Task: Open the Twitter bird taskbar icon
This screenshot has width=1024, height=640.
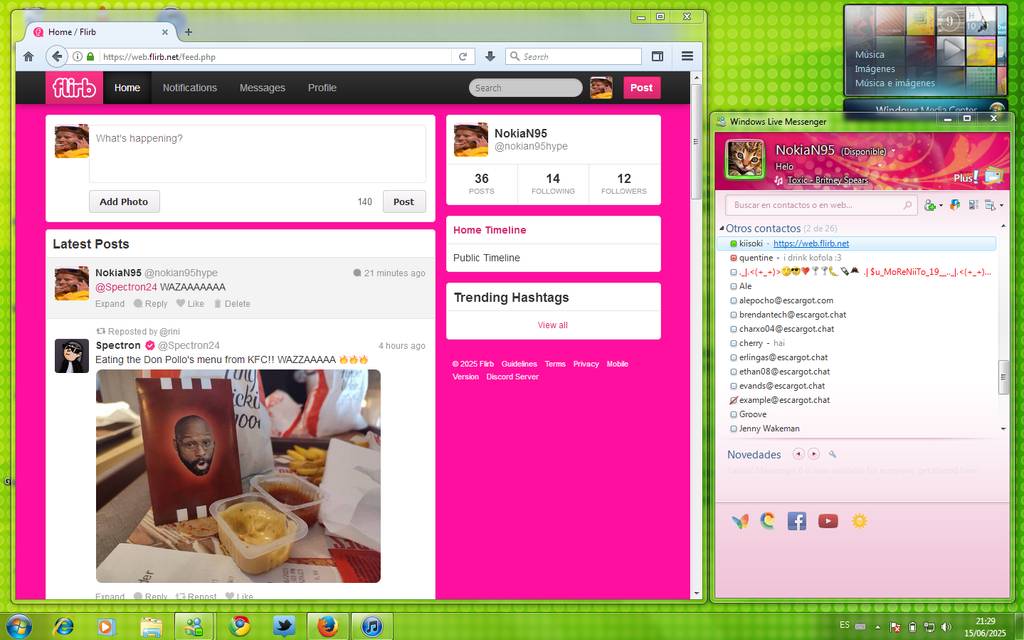Action: pos(283,627)
